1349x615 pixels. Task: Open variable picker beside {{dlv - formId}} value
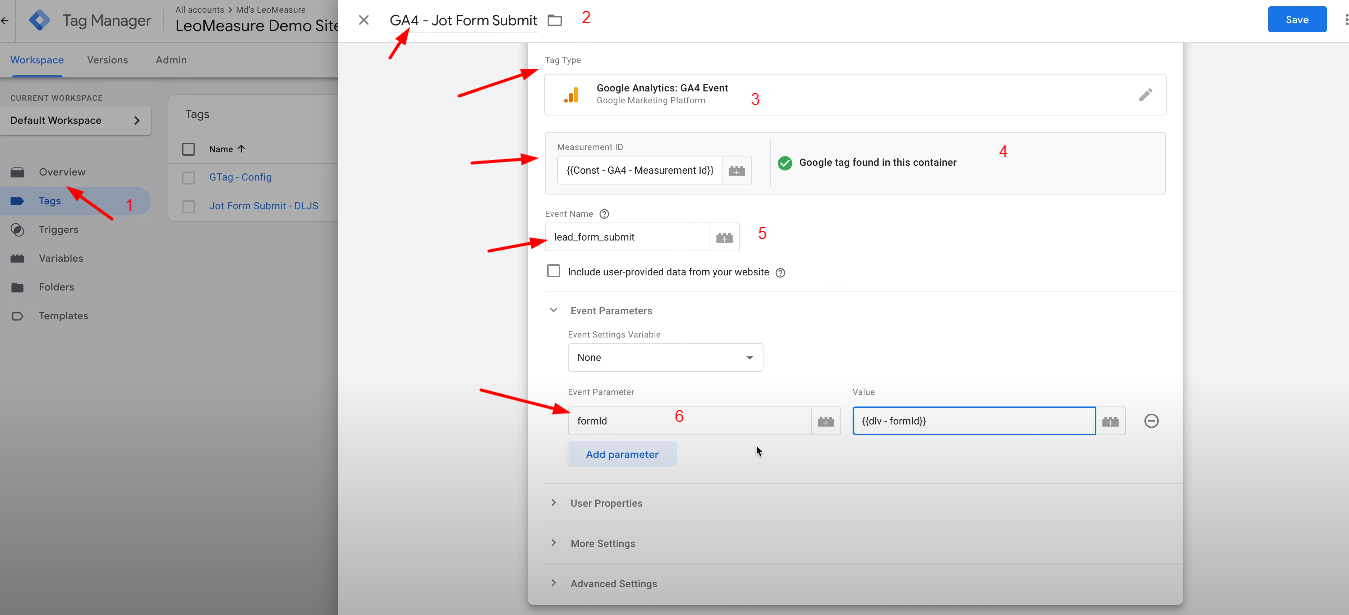pos(1110,420)
